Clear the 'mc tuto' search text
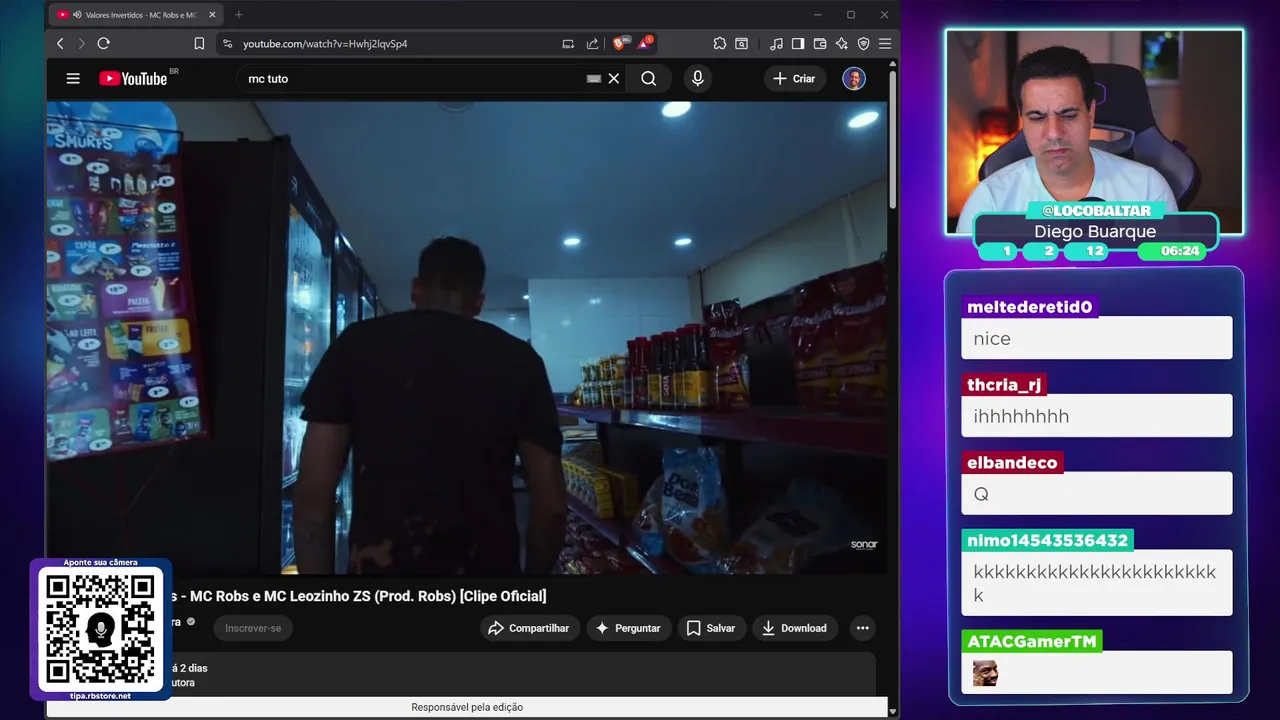Screen dimensions: 1280x720 [614, 78]
